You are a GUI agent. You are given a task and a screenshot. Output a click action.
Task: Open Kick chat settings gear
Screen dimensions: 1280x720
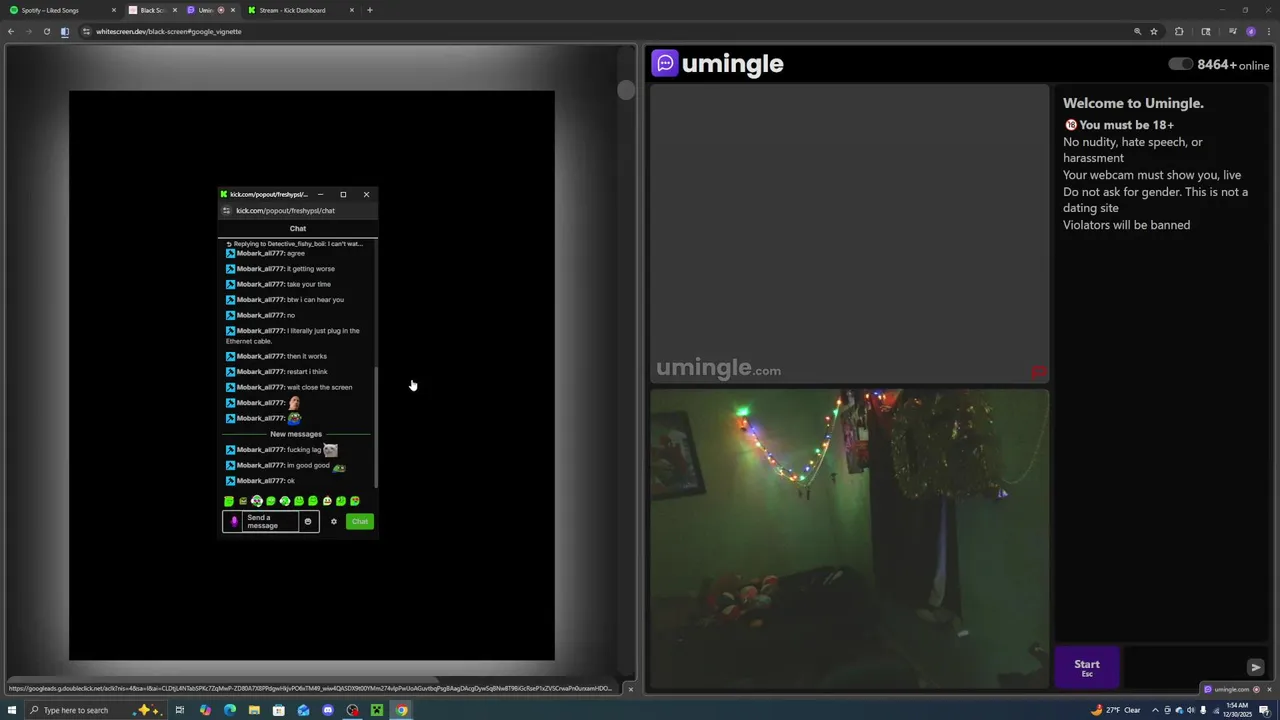coord(334,522)
